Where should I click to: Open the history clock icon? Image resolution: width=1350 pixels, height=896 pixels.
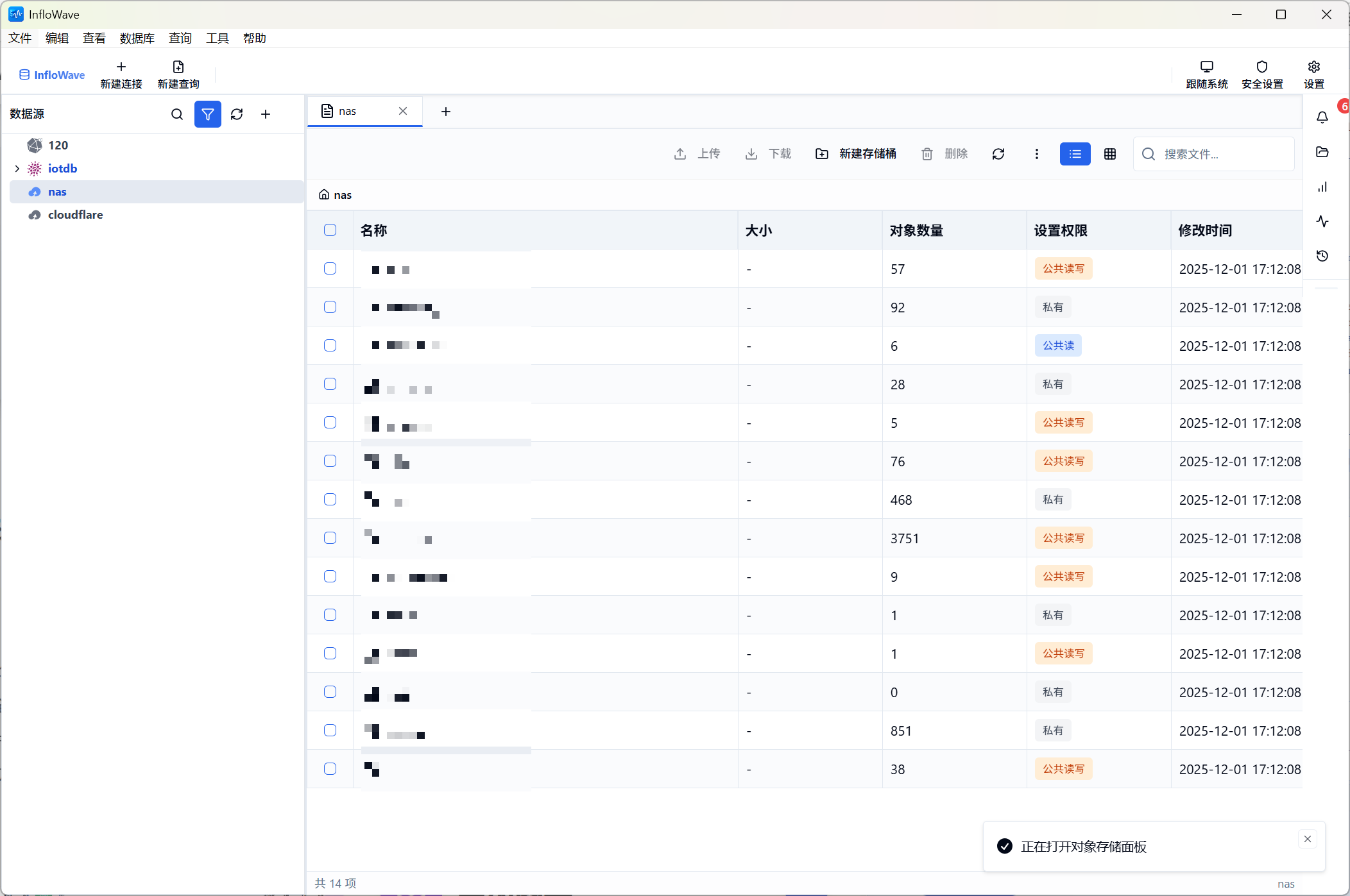(1322, 256)
